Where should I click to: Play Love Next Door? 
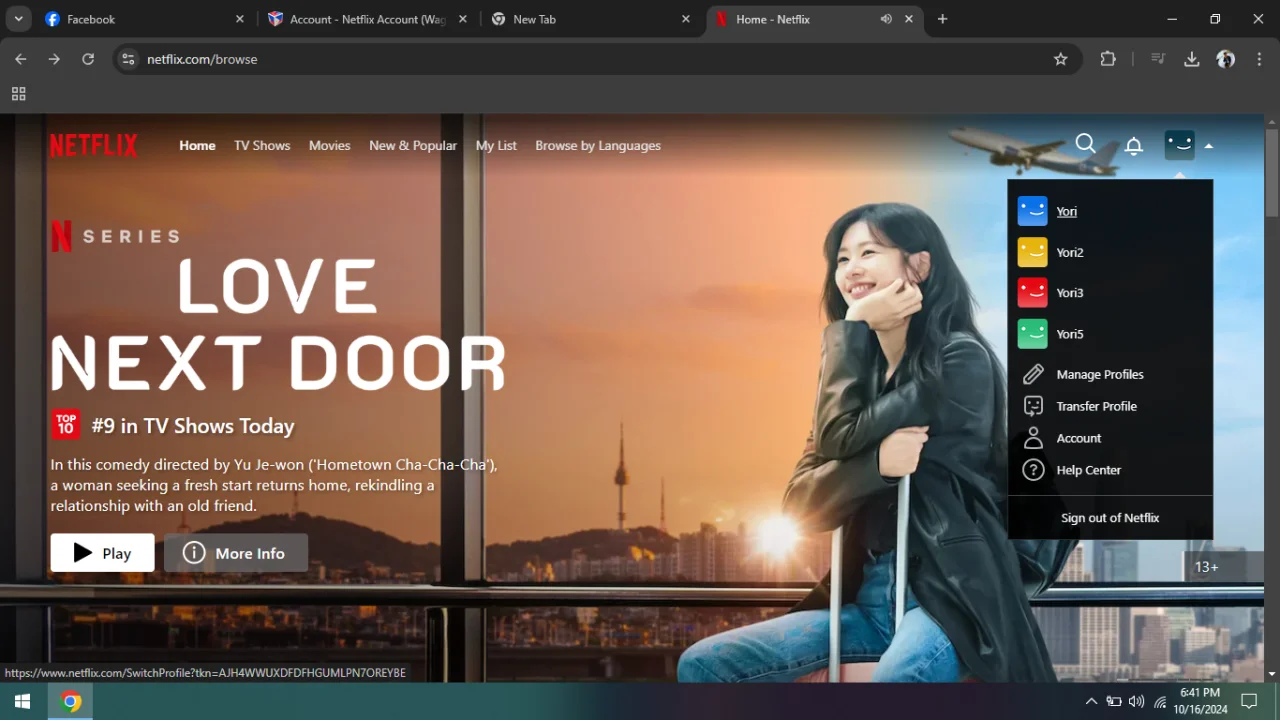103,553
